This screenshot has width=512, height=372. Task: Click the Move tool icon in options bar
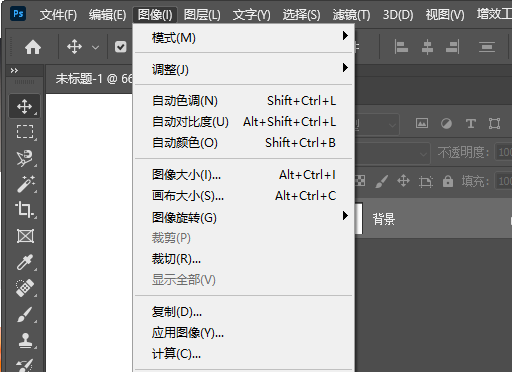[74, 47]
